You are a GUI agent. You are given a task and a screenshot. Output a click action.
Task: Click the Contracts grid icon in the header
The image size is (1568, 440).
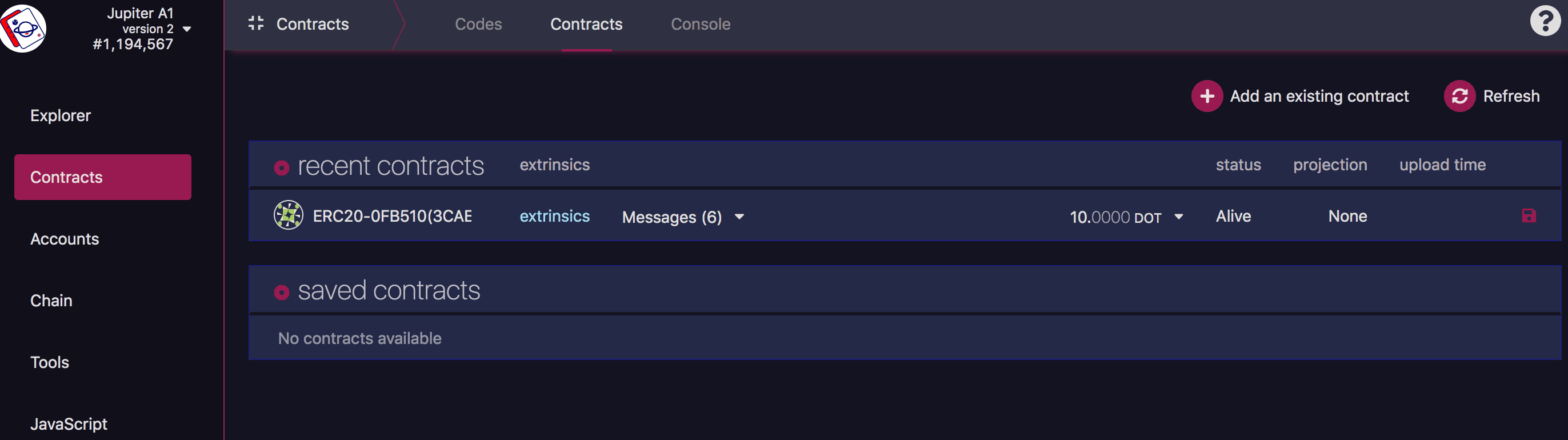256,24
